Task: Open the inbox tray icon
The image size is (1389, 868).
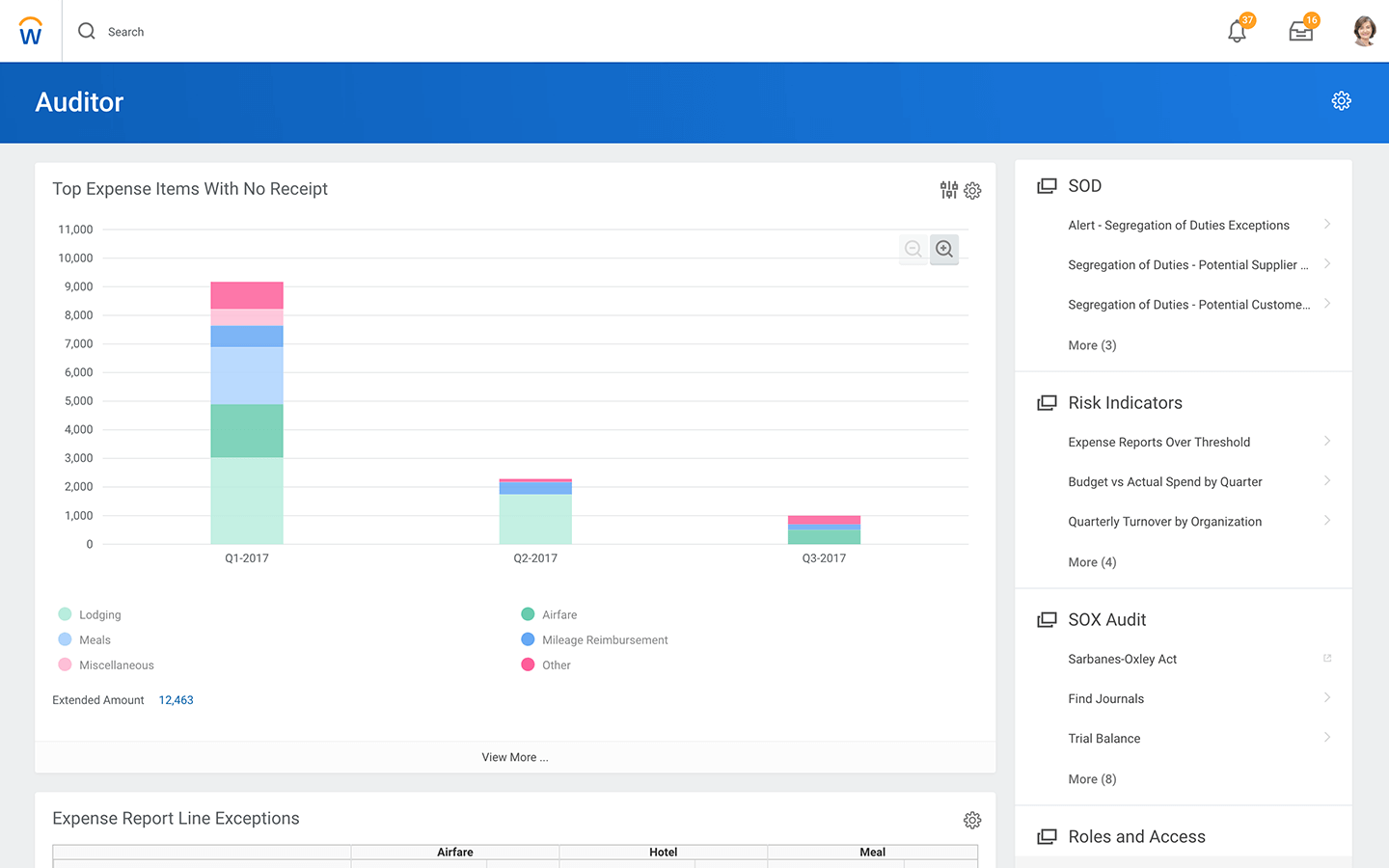Action: tap(1300, 32)
